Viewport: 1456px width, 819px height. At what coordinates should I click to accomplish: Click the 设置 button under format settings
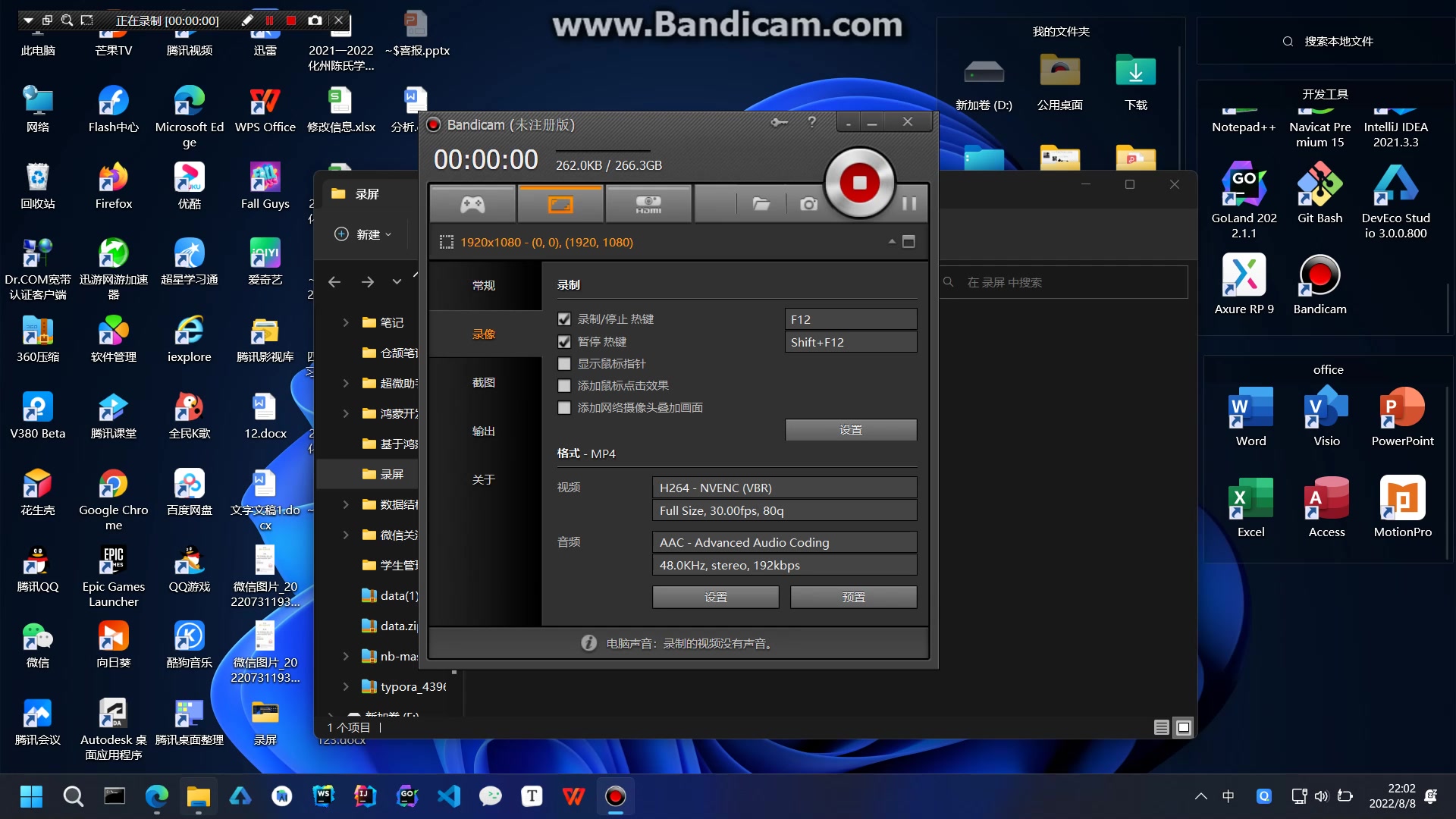point(715,598)
